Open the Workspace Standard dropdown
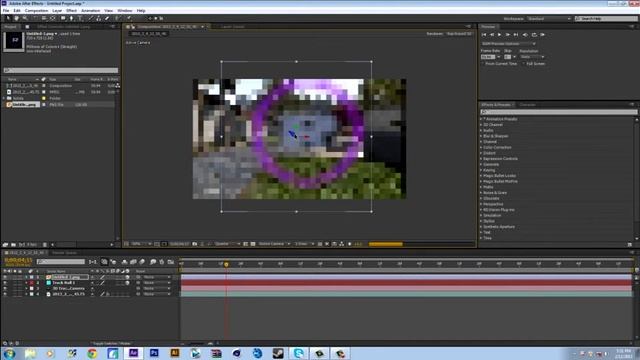The height and width of the screenshot is (360, 640). point(549,19)
